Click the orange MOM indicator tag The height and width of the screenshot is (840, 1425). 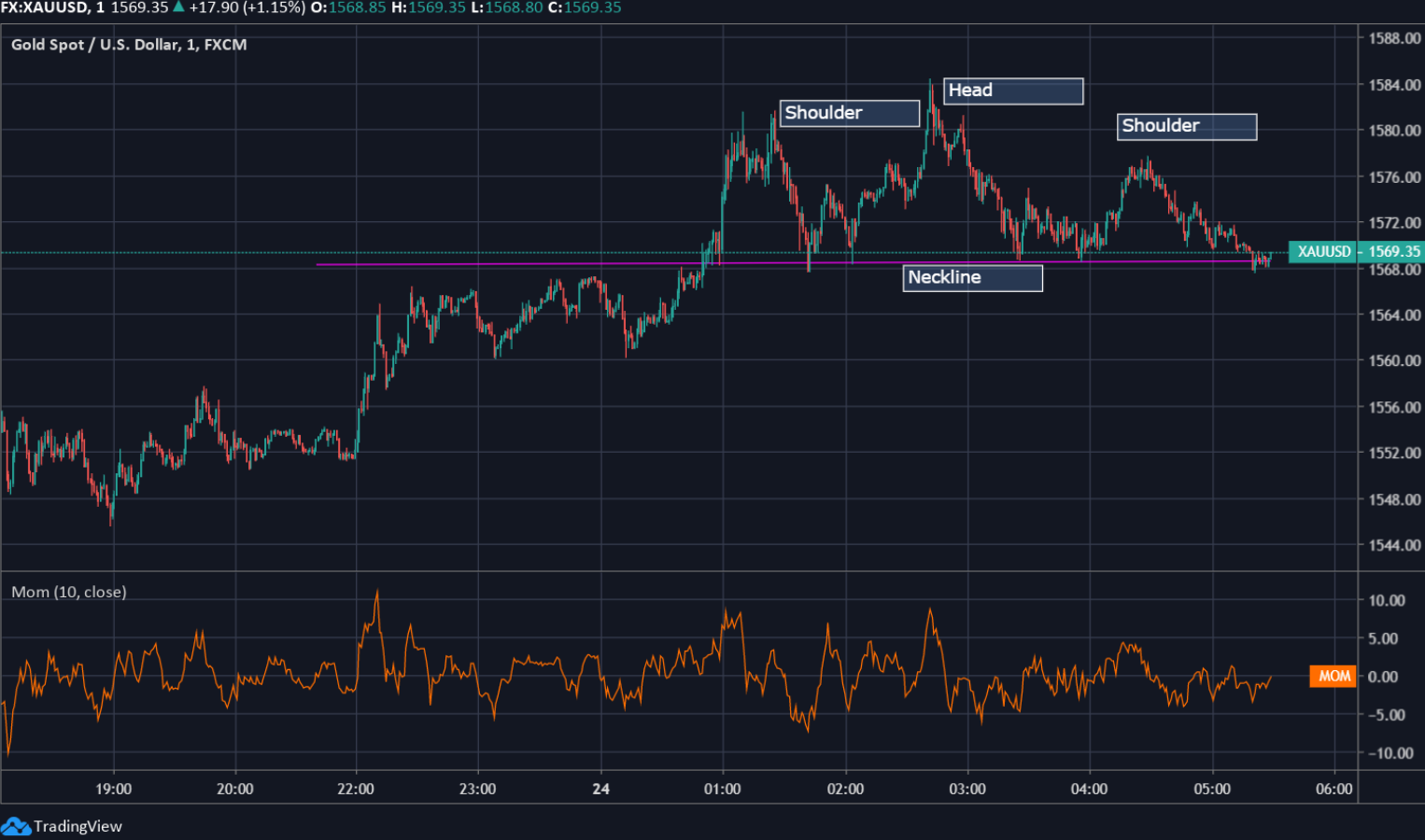(1333, 676)
